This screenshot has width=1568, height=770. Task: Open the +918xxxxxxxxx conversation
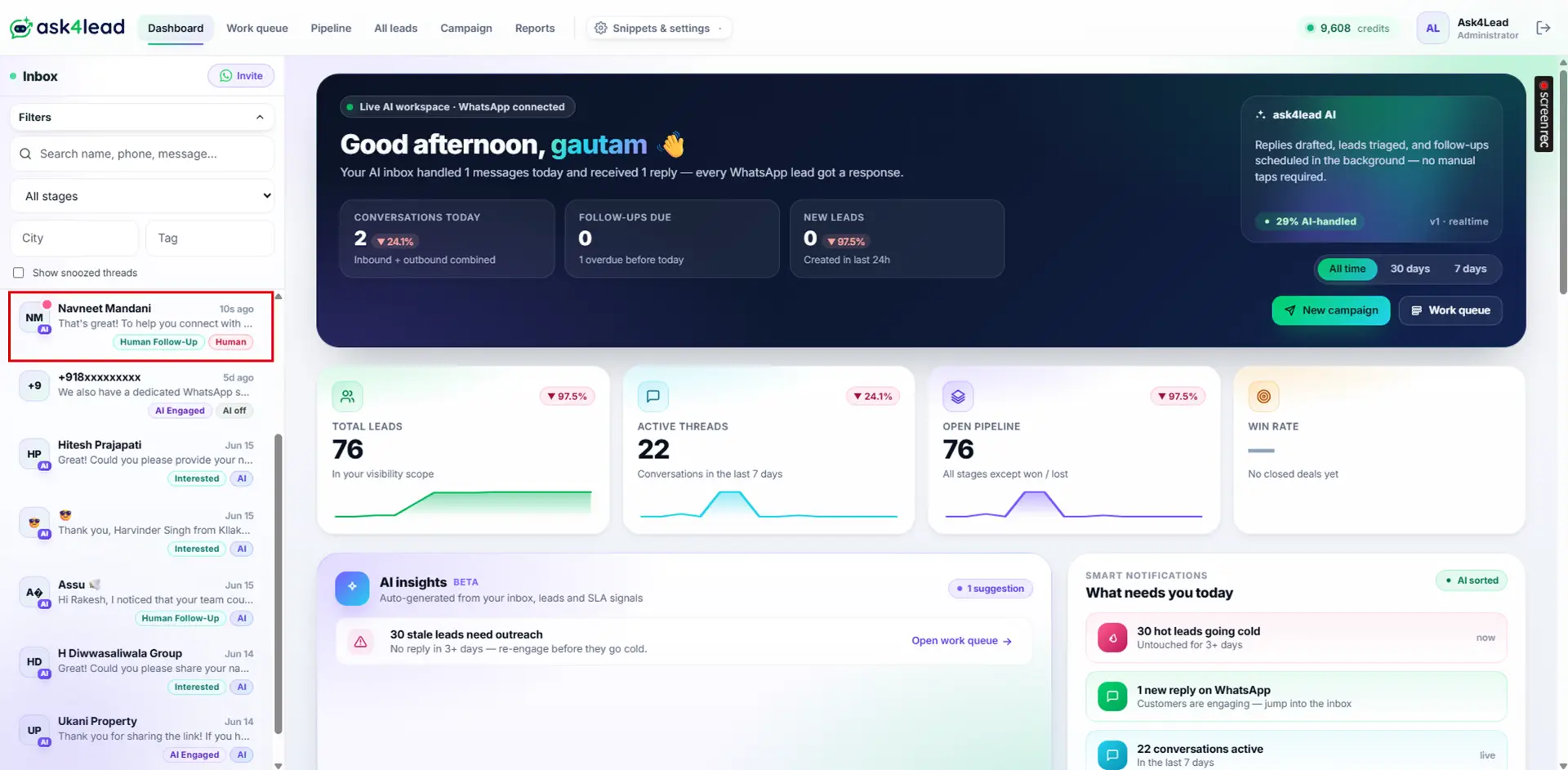[141, 394]
